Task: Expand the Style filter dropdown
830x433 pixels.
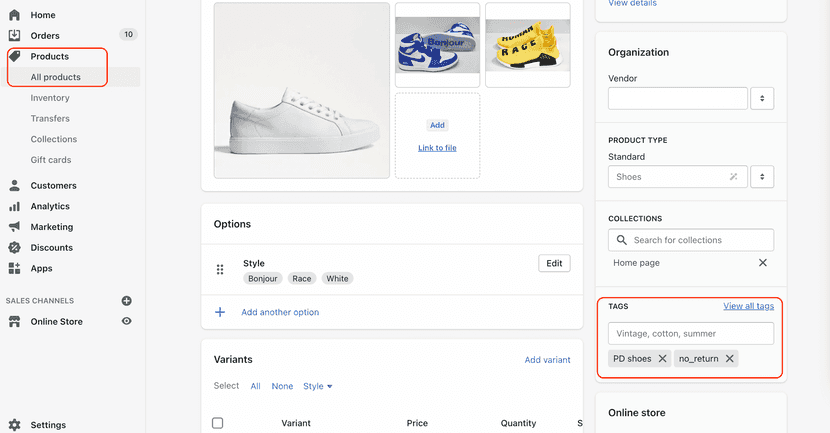Action: coord(318,386)
